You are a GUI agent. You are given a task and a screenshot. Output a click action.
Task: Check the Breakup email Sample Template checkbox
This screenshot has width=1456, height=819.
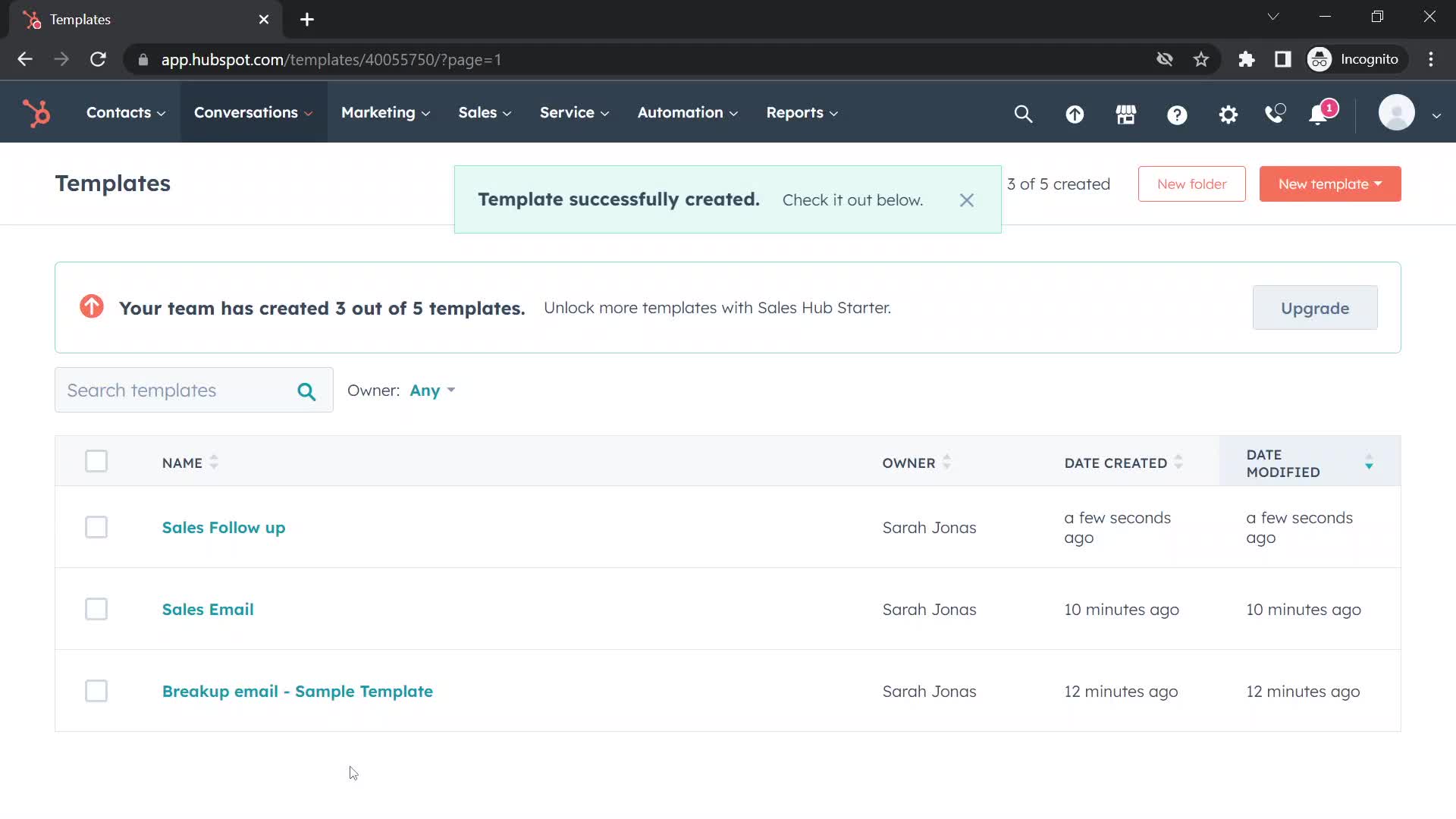tap(96, 691)
